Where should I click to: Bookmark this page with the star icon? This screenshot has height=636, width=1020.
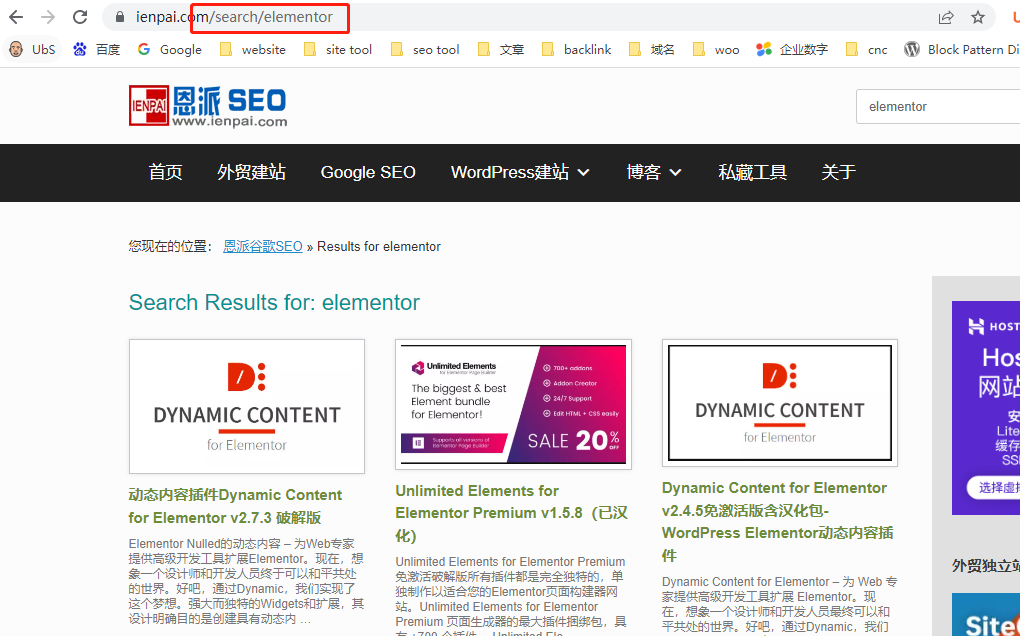[978, 18]
